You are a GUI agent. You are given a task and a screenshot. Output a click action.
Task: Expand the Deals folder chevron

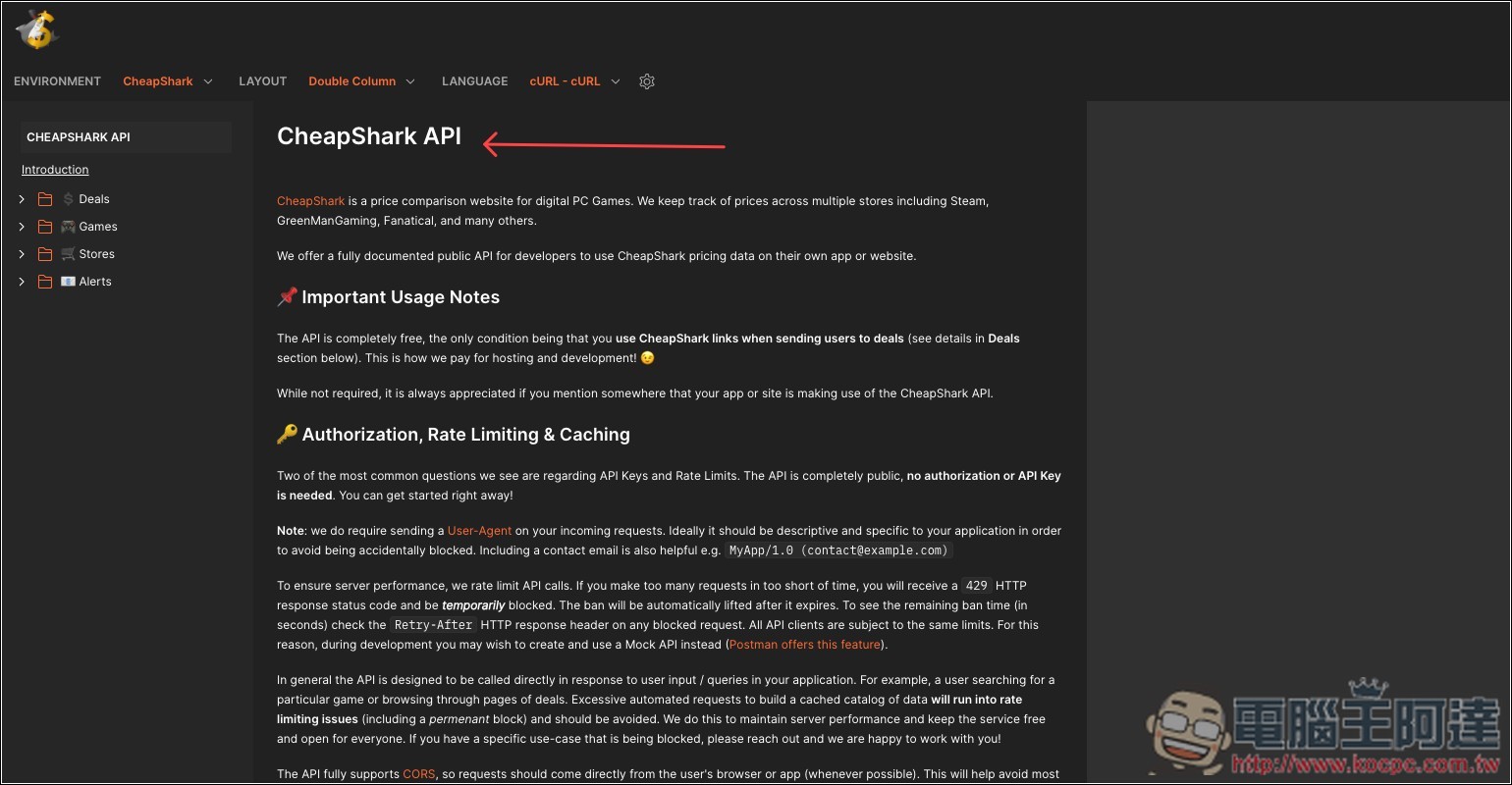[22, 199]
